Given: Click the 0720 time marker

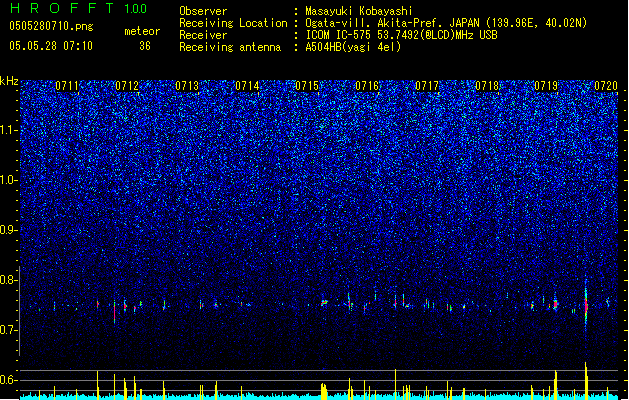Looking at the screenshot, I should (x=606, y=86).
